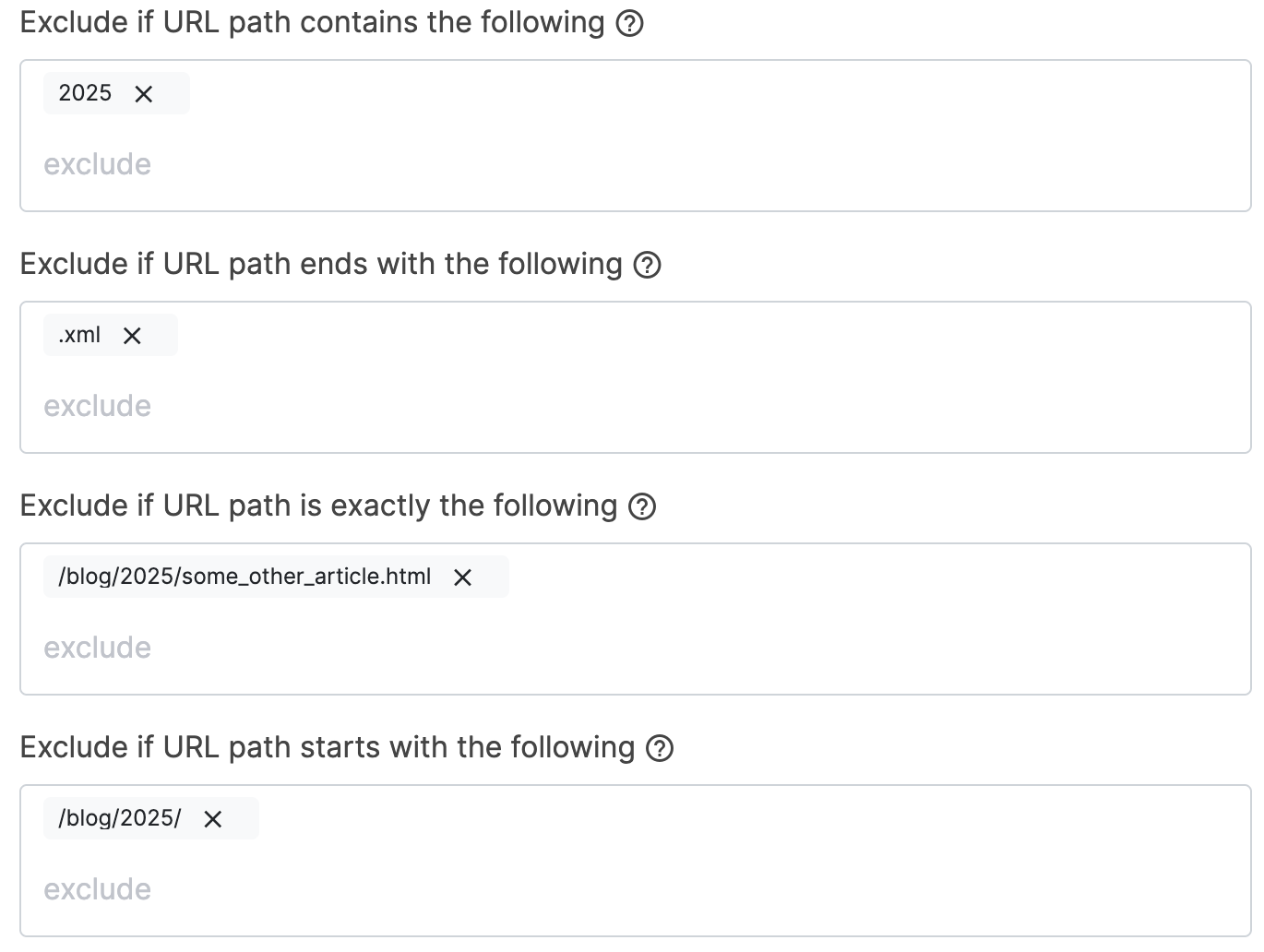Focus the exclude input under 'path contains'
Screen dimensions: 1264x952
tap(369, 164)
